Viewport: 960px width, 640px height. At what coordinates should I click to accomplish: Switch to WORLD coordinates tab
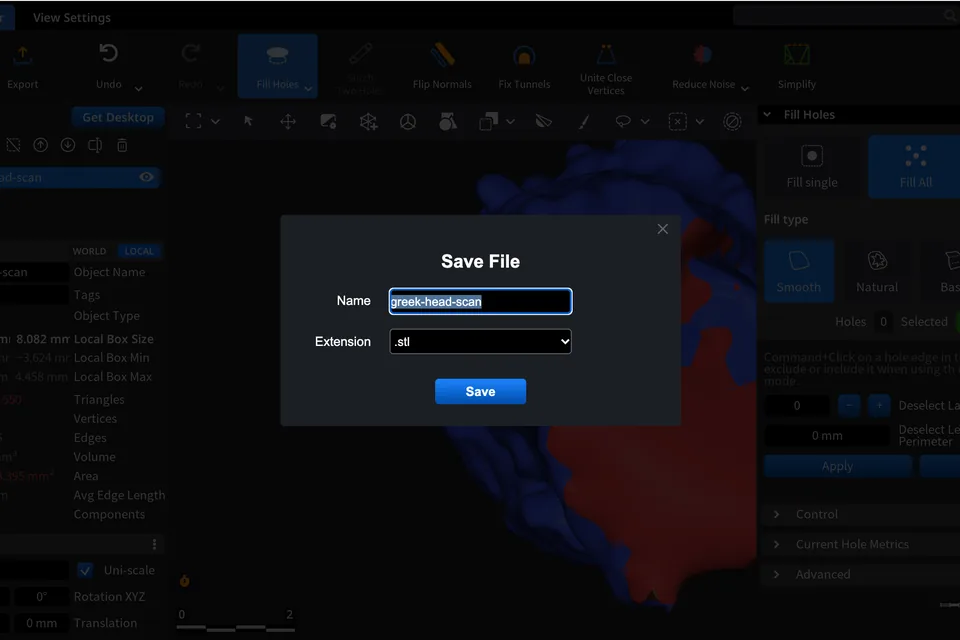(x=89, y=251)
